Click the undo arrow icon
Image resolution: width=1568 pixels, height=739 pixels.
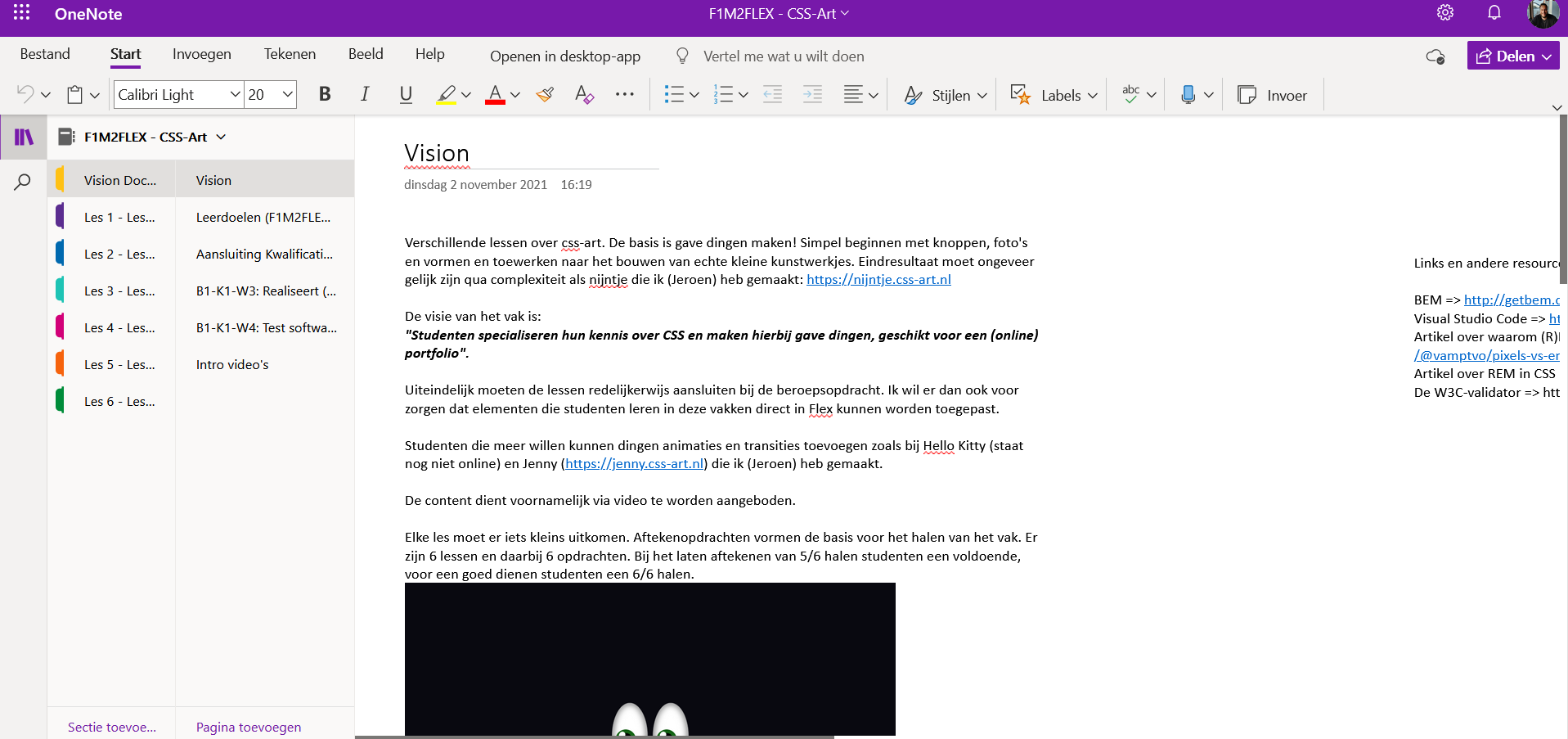(x=25, y=95)
